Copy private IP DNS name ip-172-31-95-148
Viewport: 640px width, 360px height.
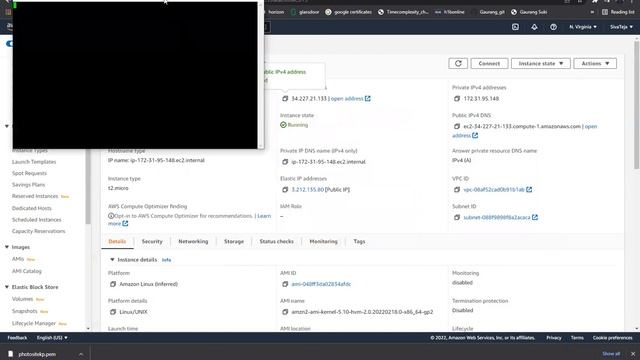click(x=285, y=162)
